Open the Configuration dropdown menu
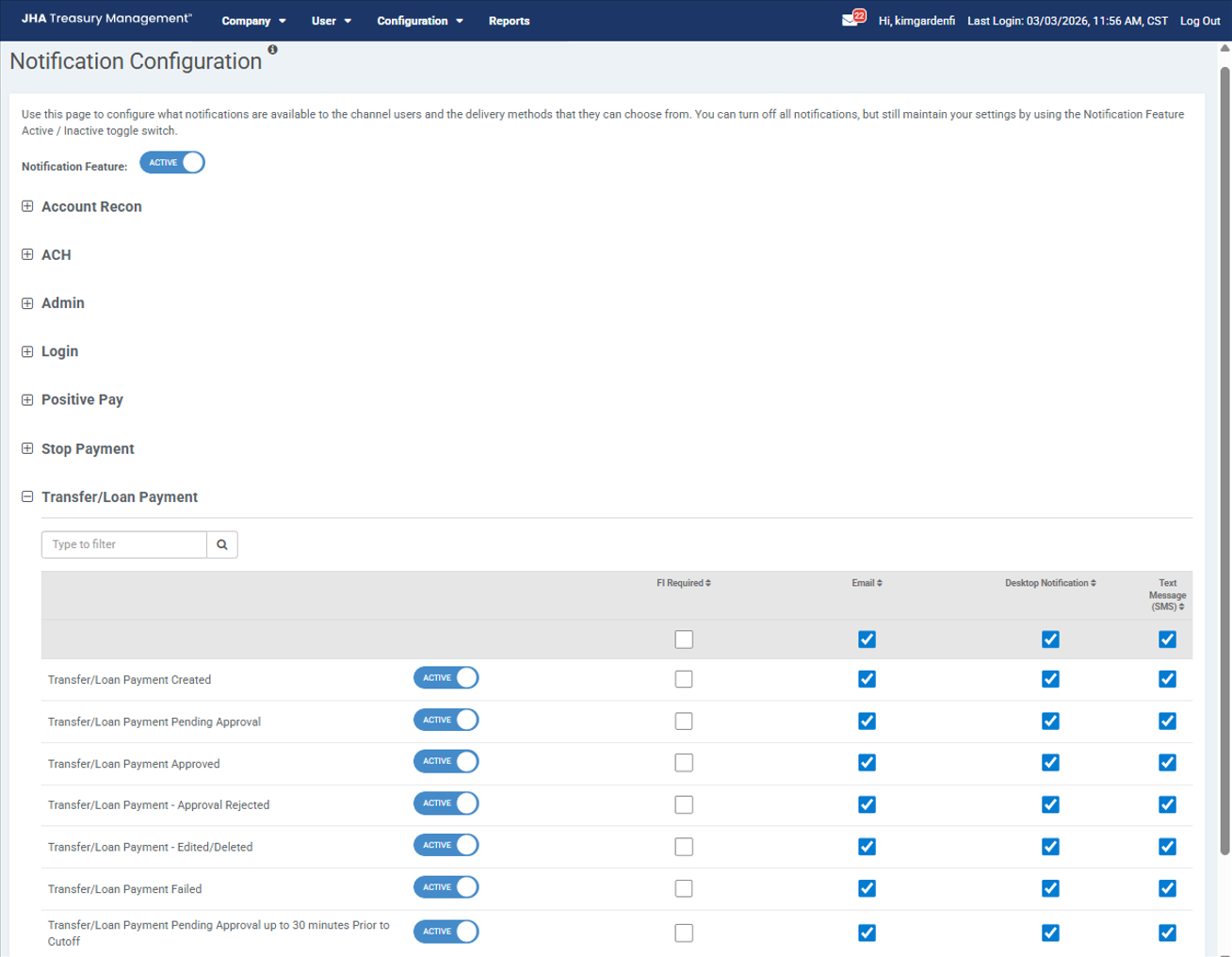Viewport: 1232px width, 957px height. coord(419,21)
